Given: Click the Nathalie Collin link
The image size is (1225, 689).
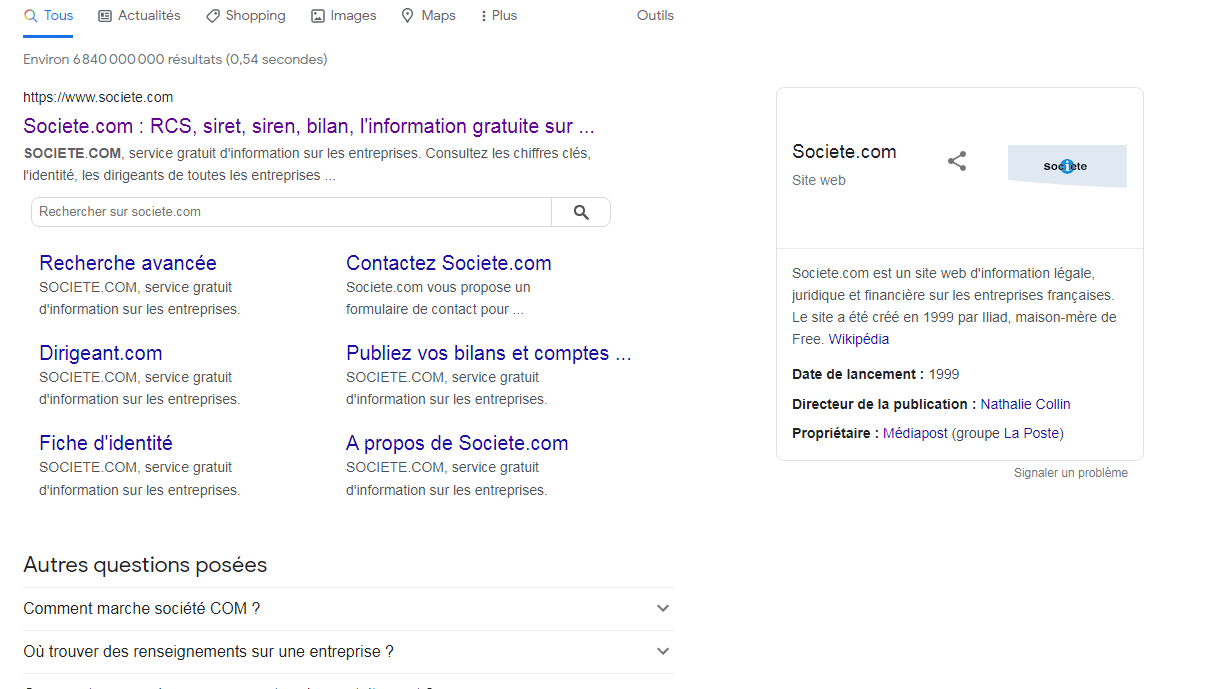Looking at the screenshot, I should (x=1025, y=404).
